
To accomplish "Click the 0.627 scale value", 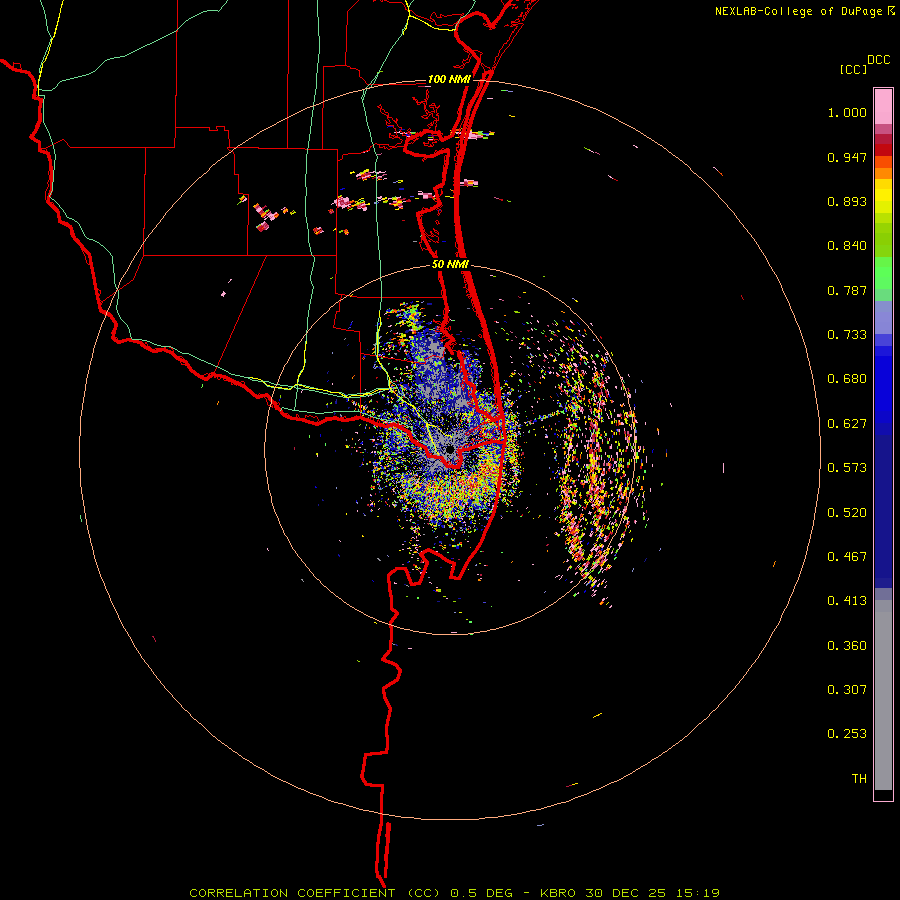I will coord(847,424).
